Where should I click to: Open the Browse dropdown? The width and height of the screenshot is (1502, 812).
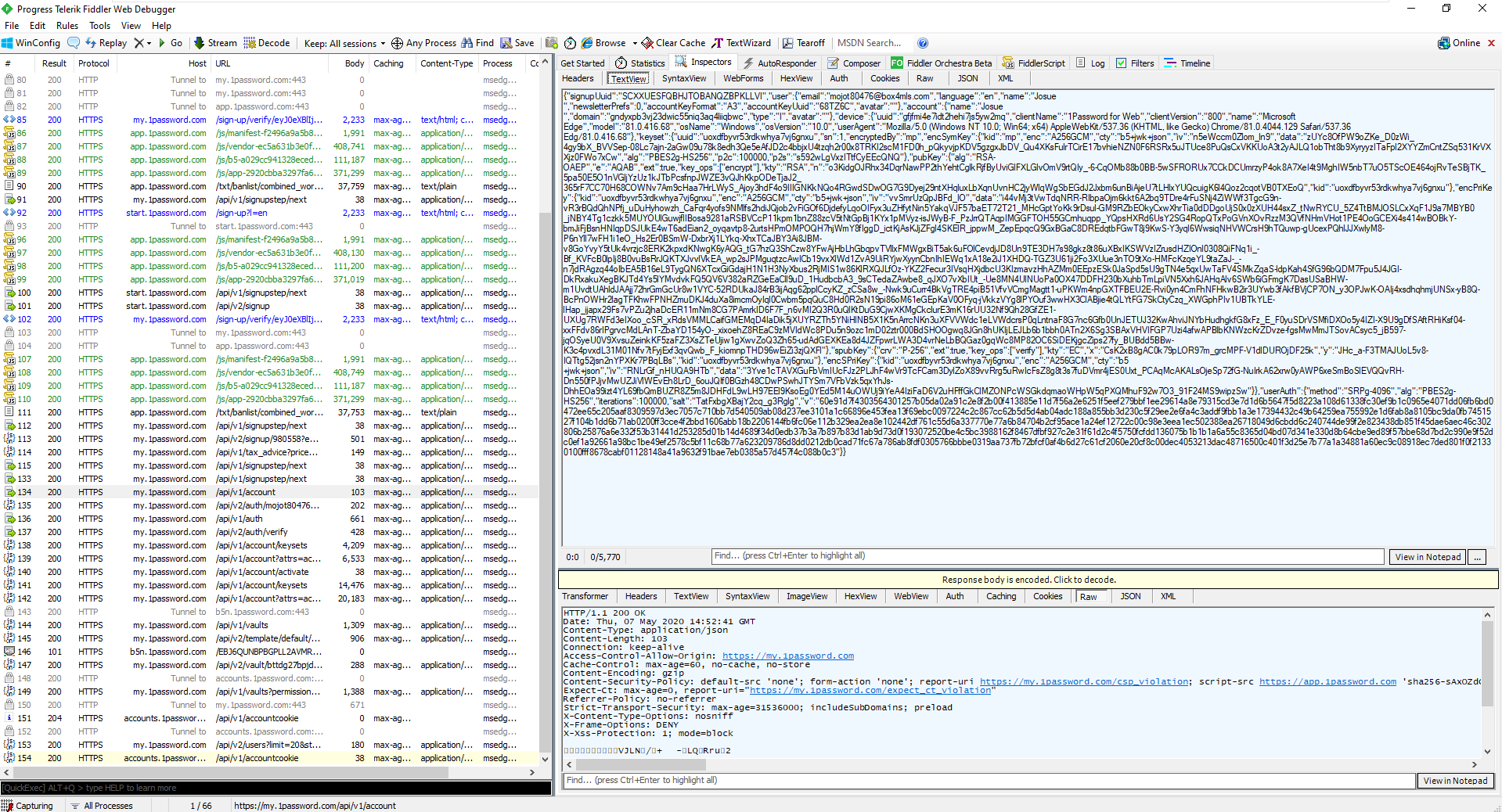(609, 43)
